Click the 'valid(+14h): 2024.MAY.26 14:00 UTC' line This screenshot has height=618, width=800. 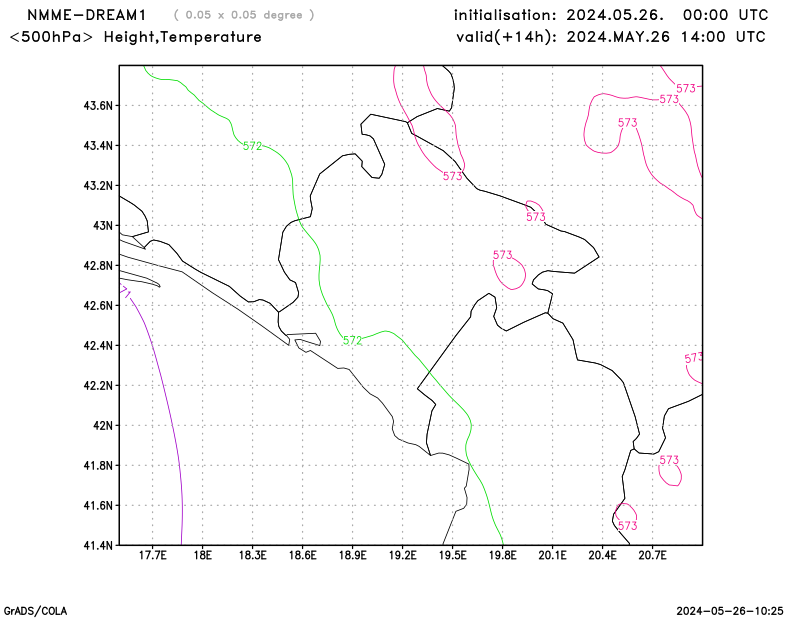click(x=611, y=37)
